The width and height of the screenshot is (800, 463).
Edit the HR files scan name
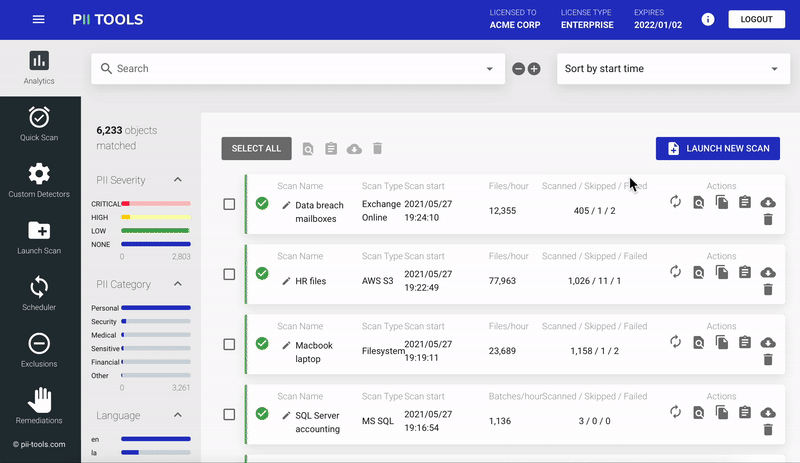click(x=286, y=281)
